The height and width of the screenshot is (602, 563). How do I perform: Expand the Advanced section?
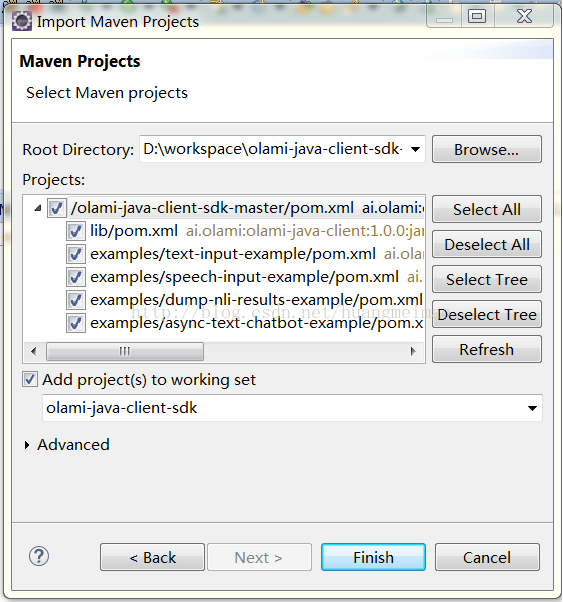pos(27,445)
